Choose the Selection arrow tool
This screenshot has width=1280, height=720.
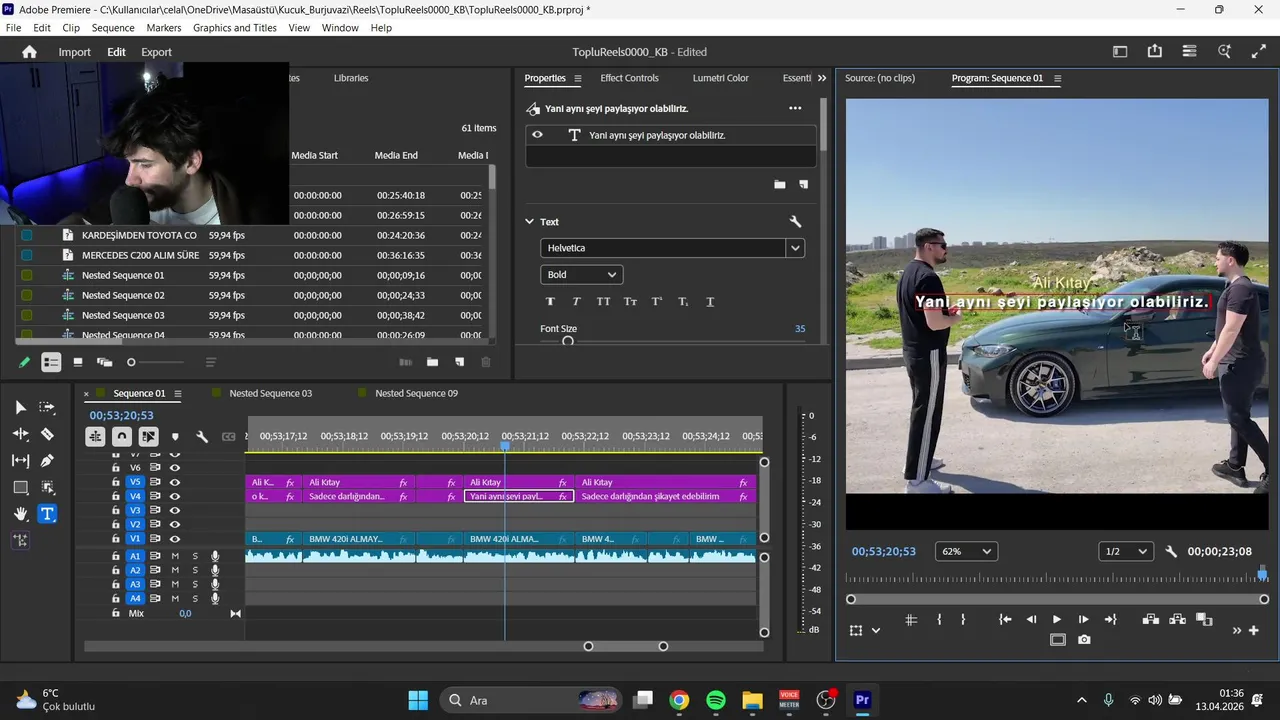pos(20,407)
